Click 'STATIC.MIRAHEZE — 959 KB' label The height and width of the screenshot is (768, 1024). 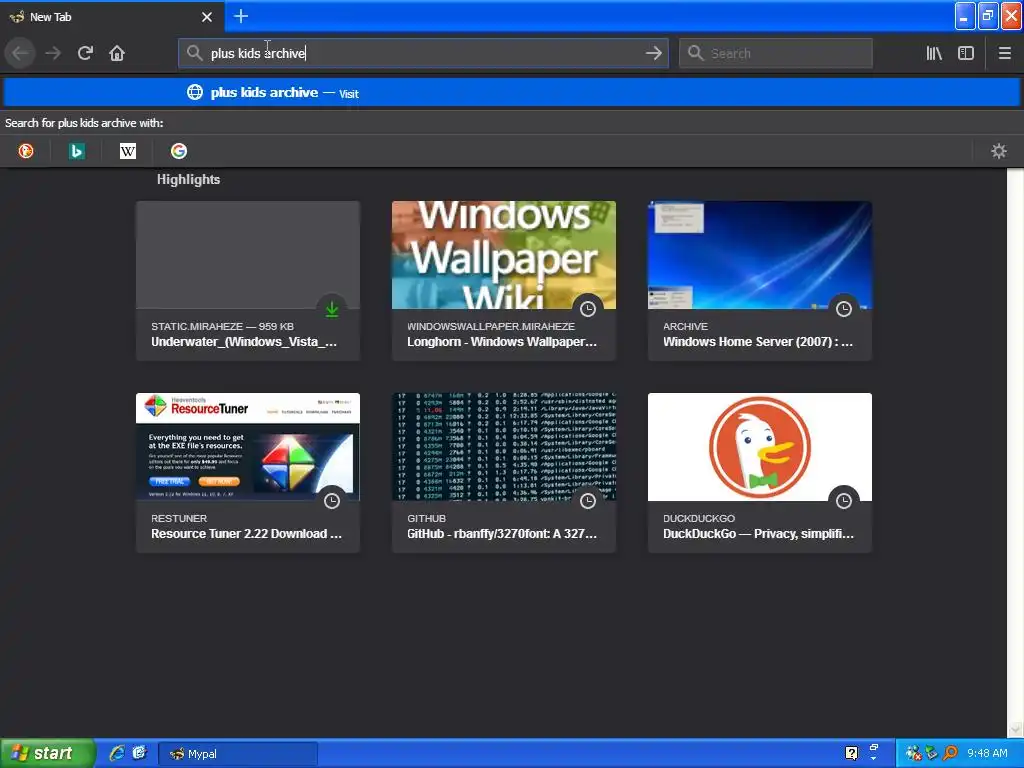pyautogui.click(x=222, y=326)
